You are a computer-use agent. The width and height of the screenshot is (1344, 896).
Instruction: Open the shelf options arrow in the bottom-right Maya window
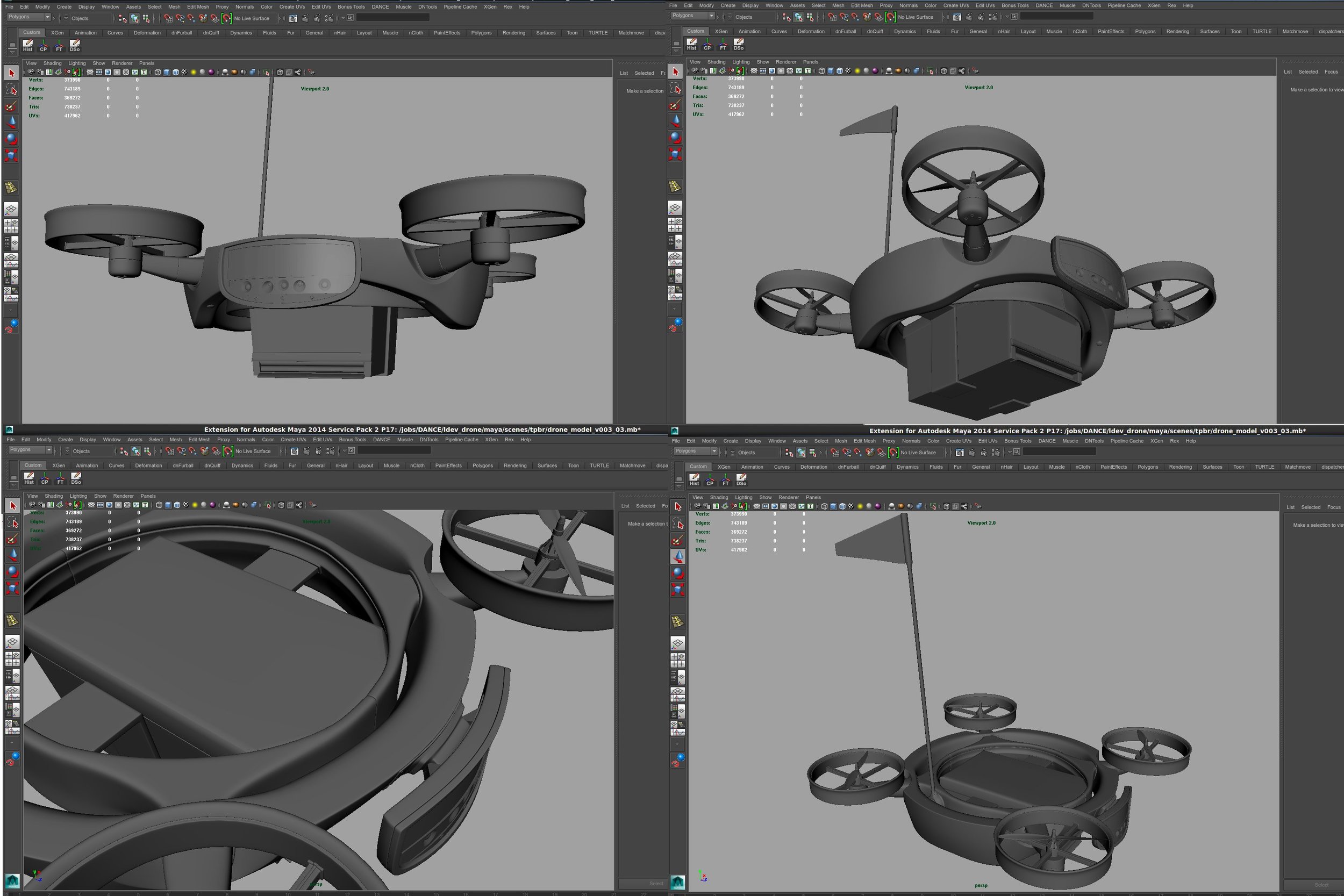(679, 486)
